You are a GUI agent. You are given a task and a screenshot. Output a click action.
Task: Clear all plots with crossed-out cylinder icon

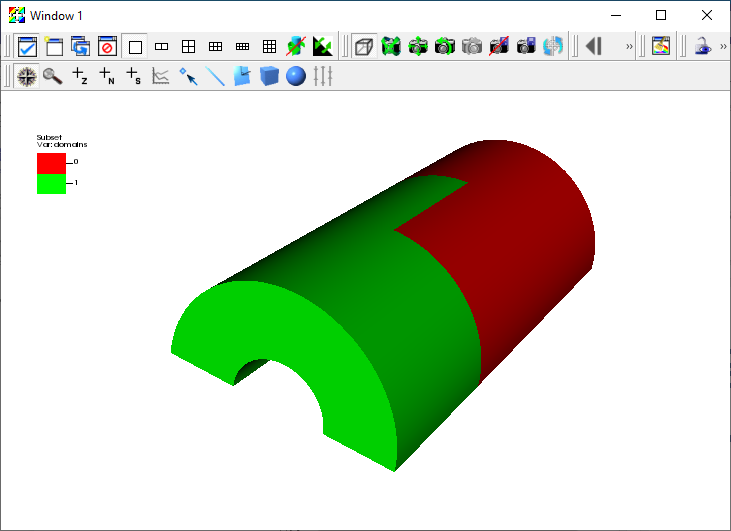tap(296, 46)
